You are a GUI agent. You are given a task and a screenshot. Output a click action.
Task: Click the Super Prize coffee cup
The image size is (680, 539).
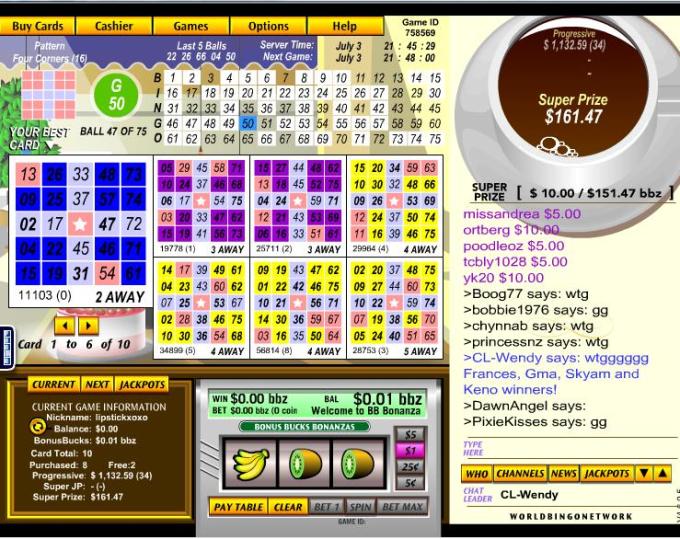click(x=573, y=93)
